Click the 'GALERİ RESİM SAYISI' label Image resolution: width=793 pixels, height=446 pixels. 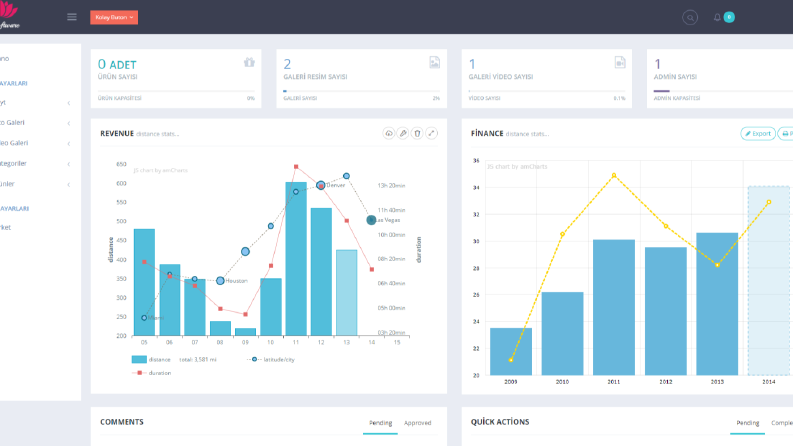pyautogui.click(x=315, y=77)
